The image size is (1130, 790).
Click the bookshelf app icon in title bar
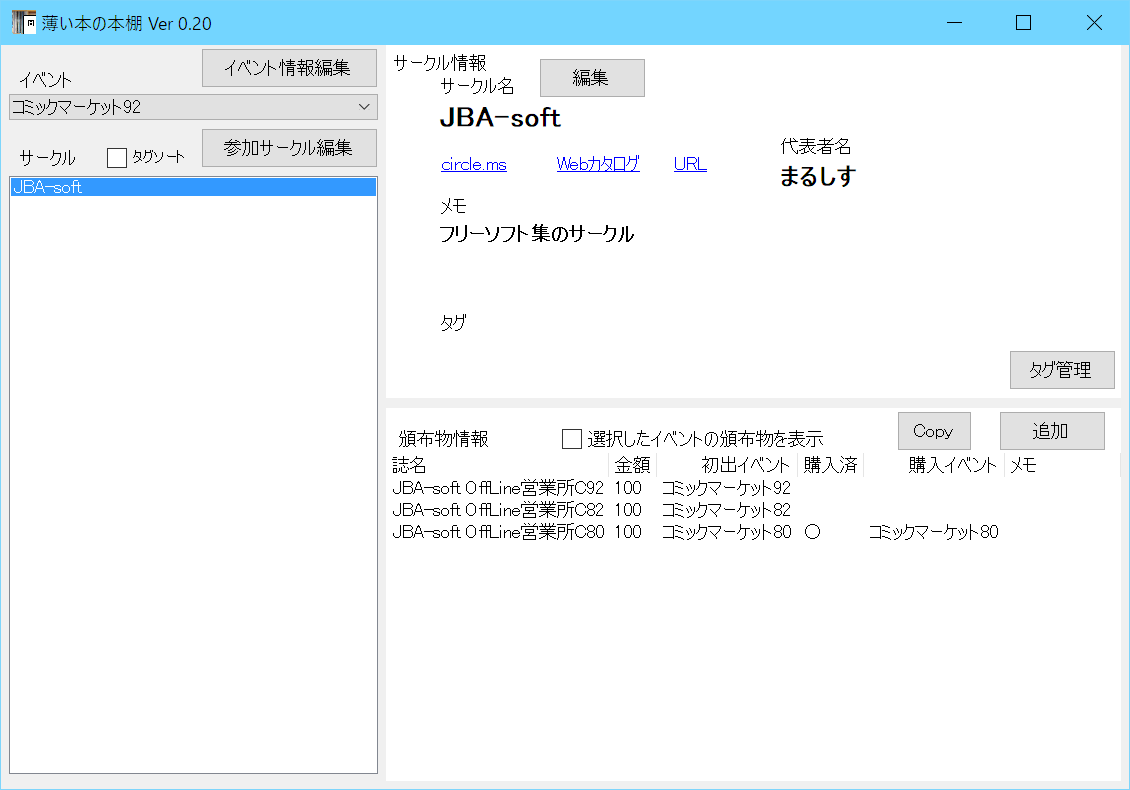24,22
